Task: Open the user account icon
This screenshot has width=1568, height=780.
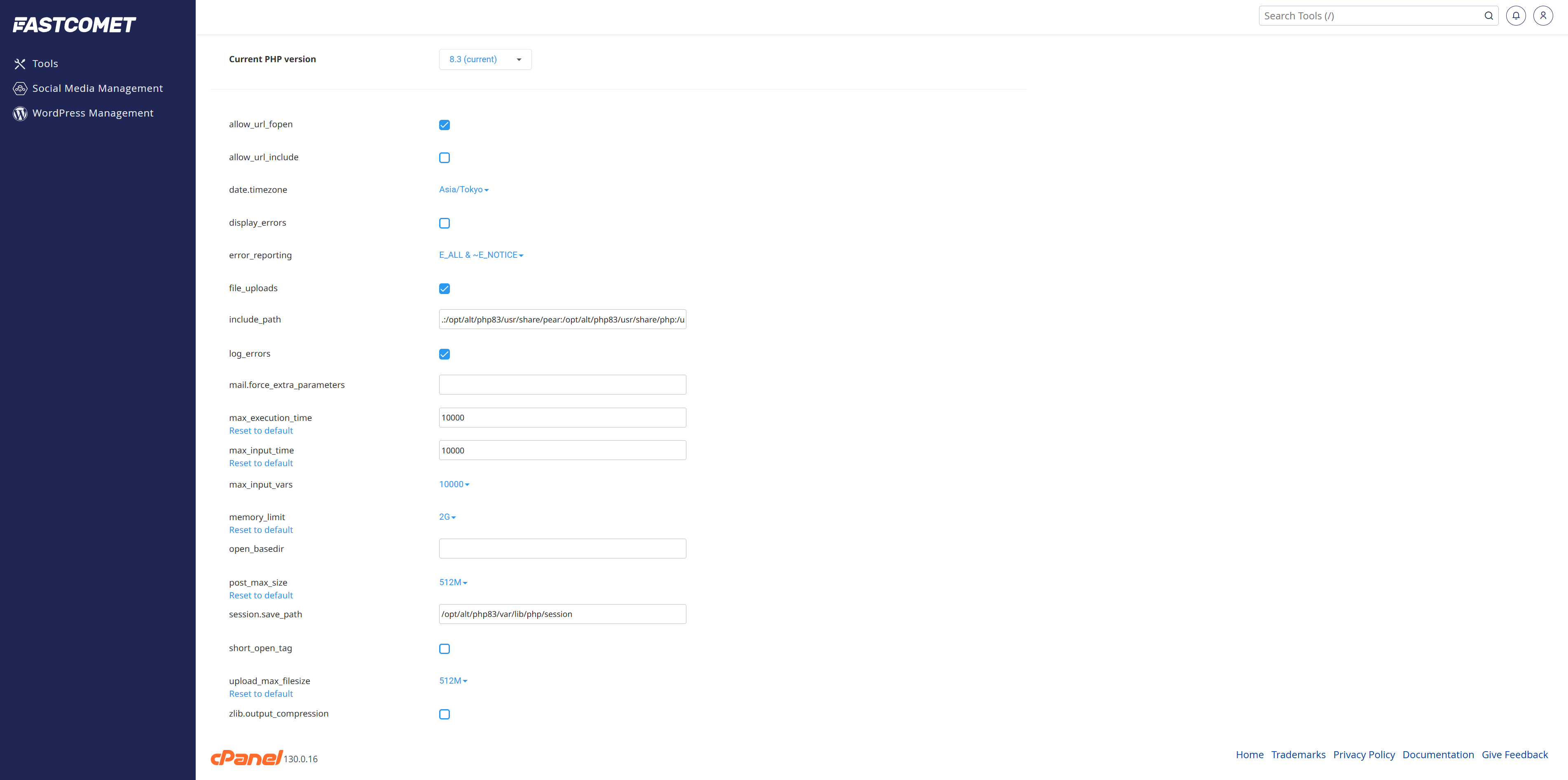Action: point(1543,16)
